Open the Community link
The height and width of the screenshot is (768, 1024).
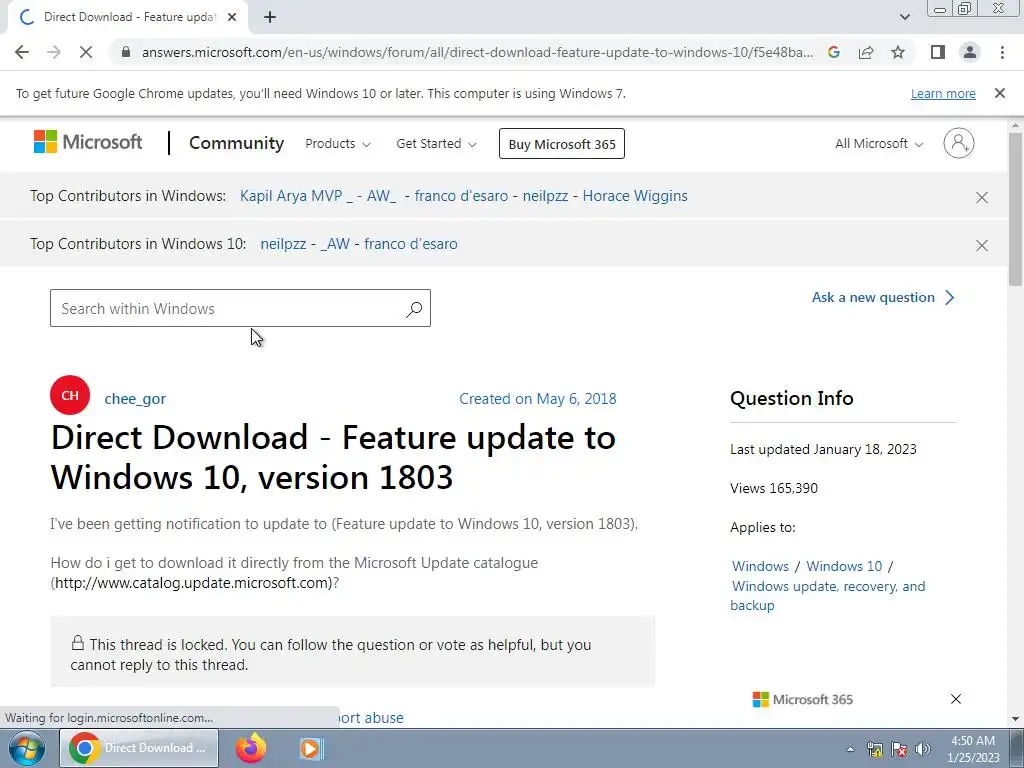(x=236, y=143)
